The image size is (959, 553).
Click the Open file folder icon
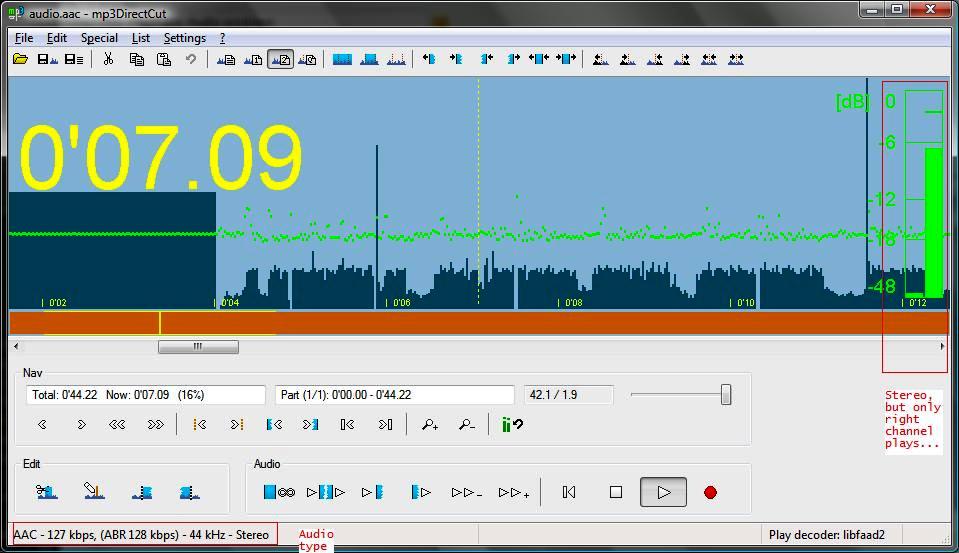tap(20, 60)
